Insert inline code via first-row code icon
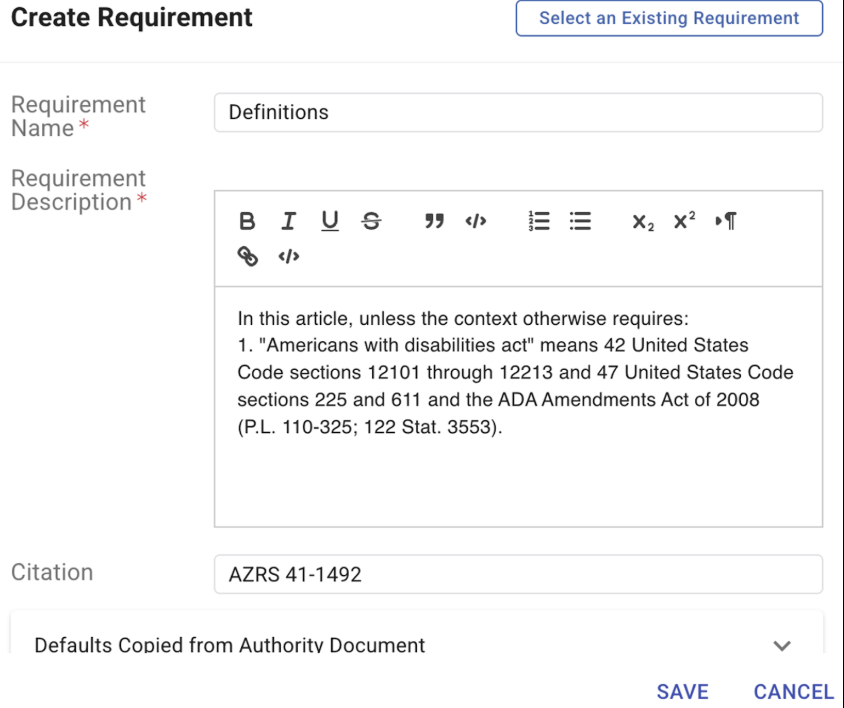Screen dimensions: 844x708 tap(475, 222)
